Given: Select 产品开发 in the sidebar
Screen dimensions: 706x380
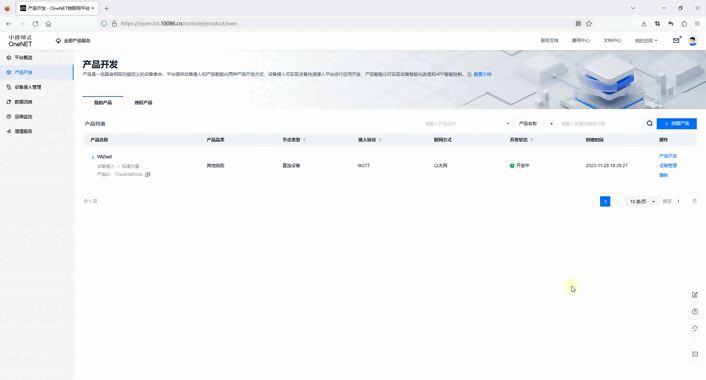Looking at the screenshot, I should (36, 72).
